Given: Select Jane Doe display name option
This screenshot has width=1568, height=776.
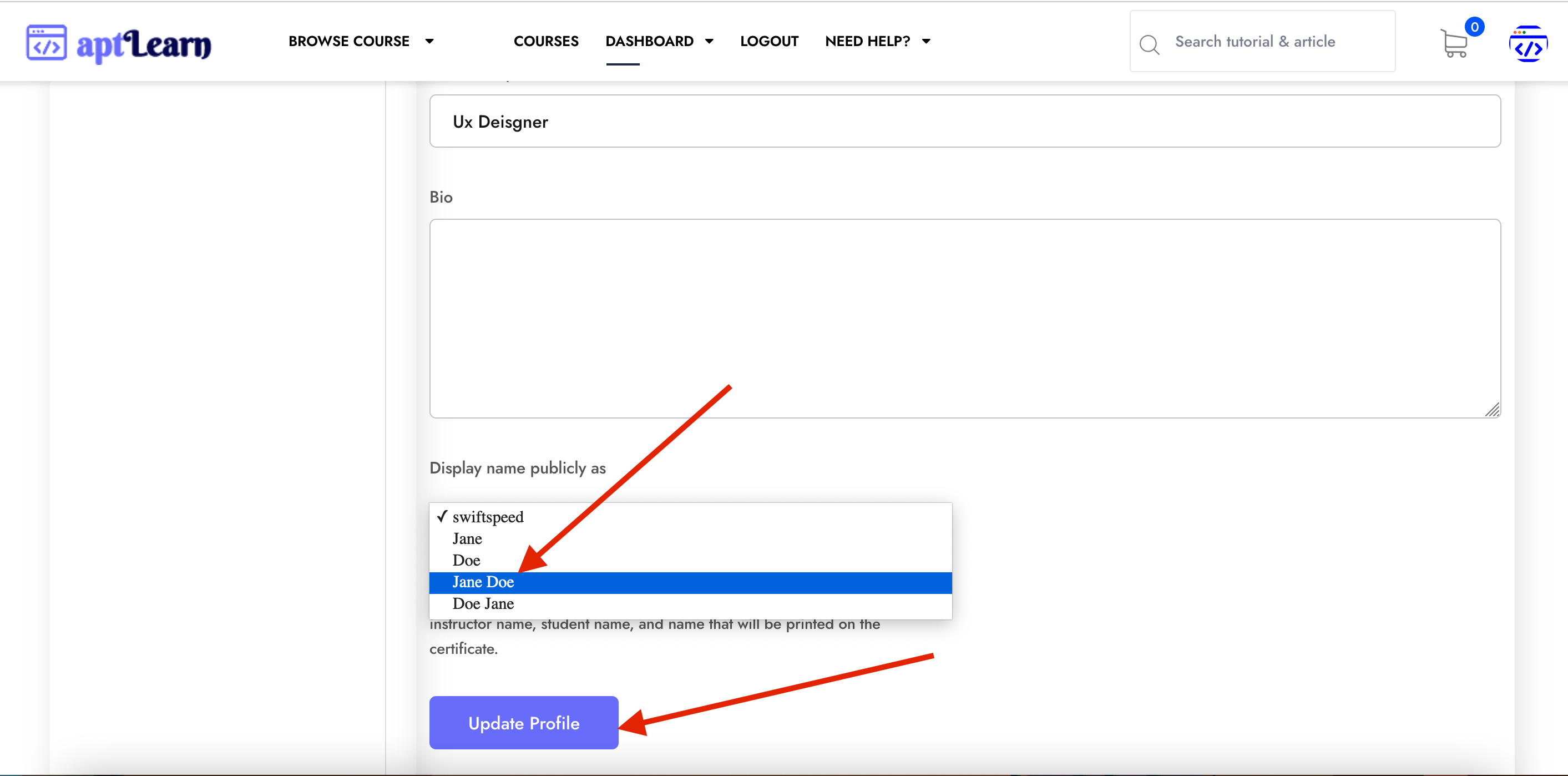Looking at the screenshot, I should 690,582.
